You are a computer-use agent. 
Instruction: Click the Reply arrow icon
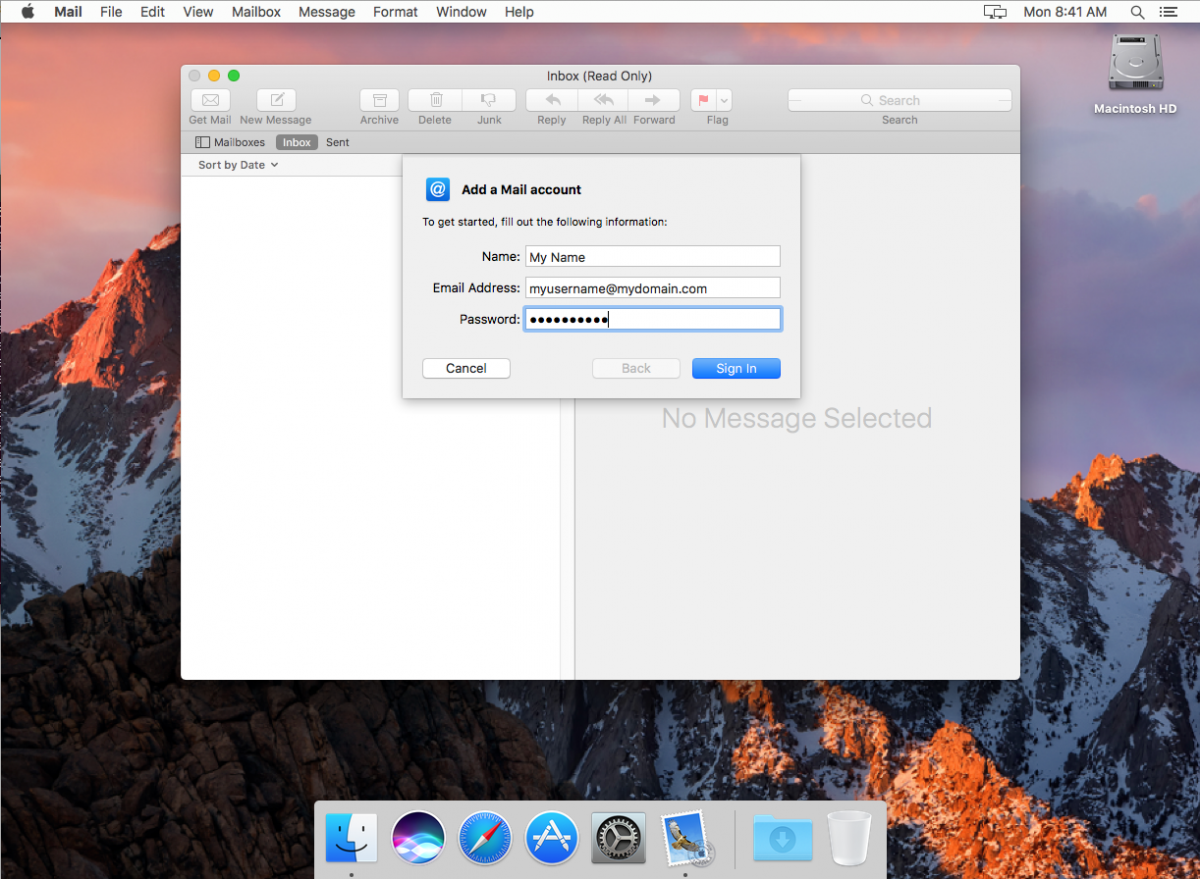(552, 100)
